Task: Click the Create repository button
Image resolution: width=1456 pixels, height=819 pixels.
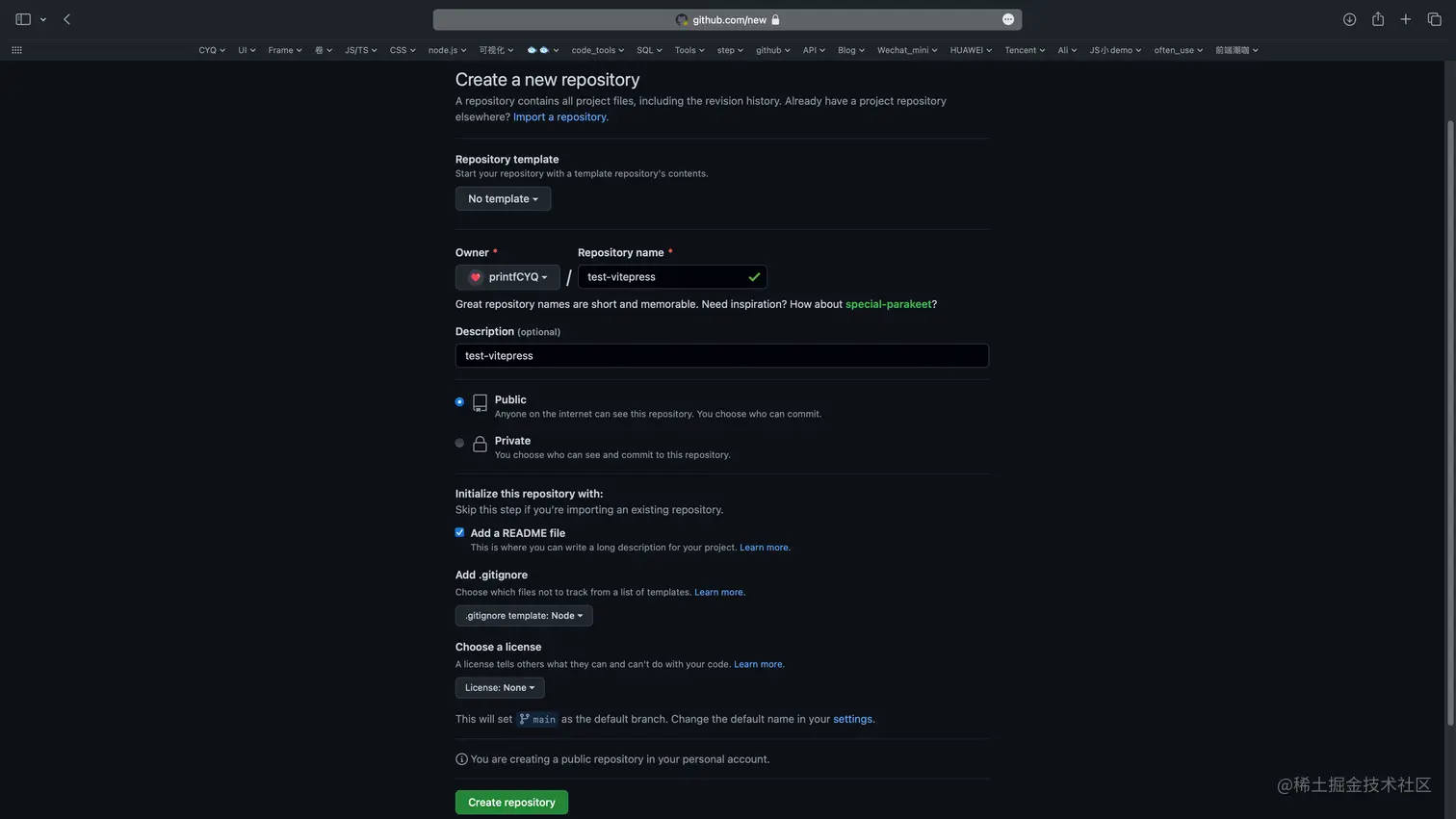Action: pyautogui.click(x=511, y=803)
